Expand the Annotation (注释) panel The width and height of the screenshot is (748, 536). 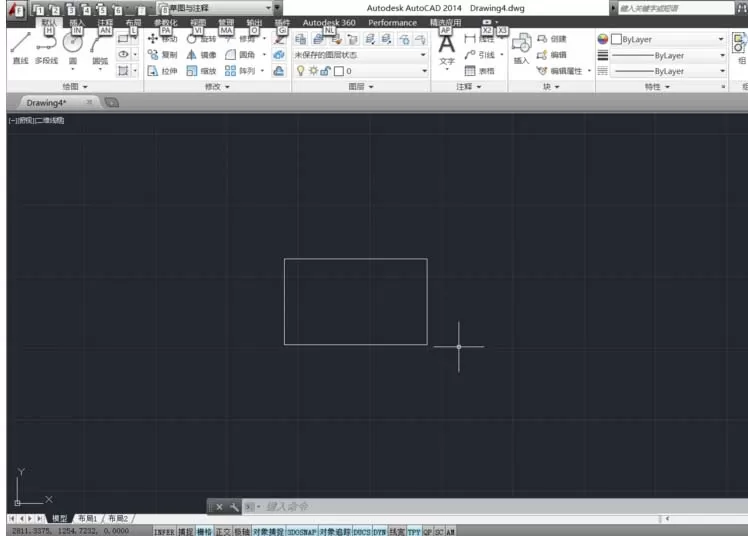pos(468,86)
